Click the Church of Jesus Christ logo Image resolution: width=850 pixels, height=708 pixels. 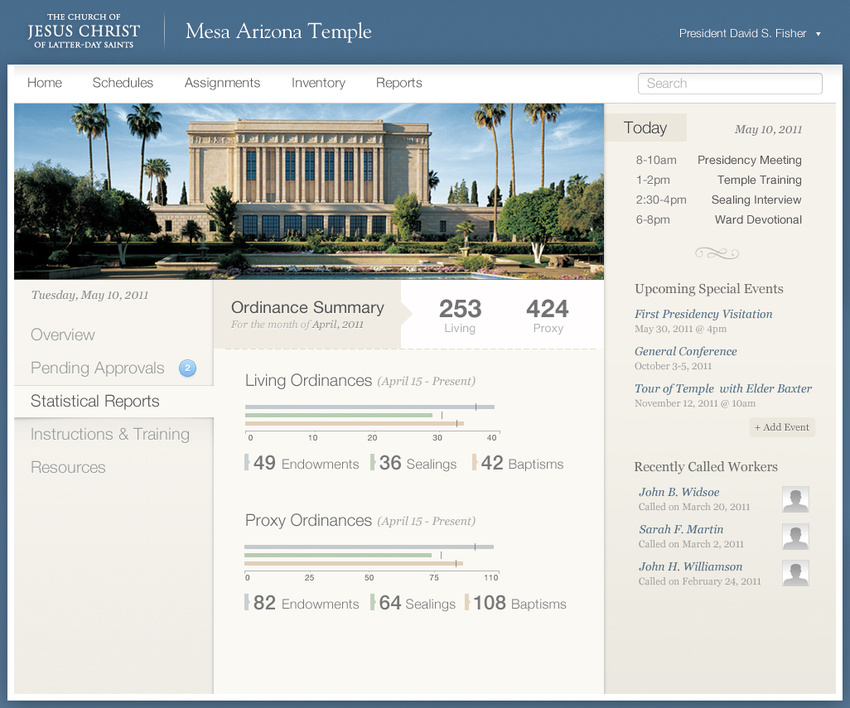pyautogui.click(x=84, y=31)
